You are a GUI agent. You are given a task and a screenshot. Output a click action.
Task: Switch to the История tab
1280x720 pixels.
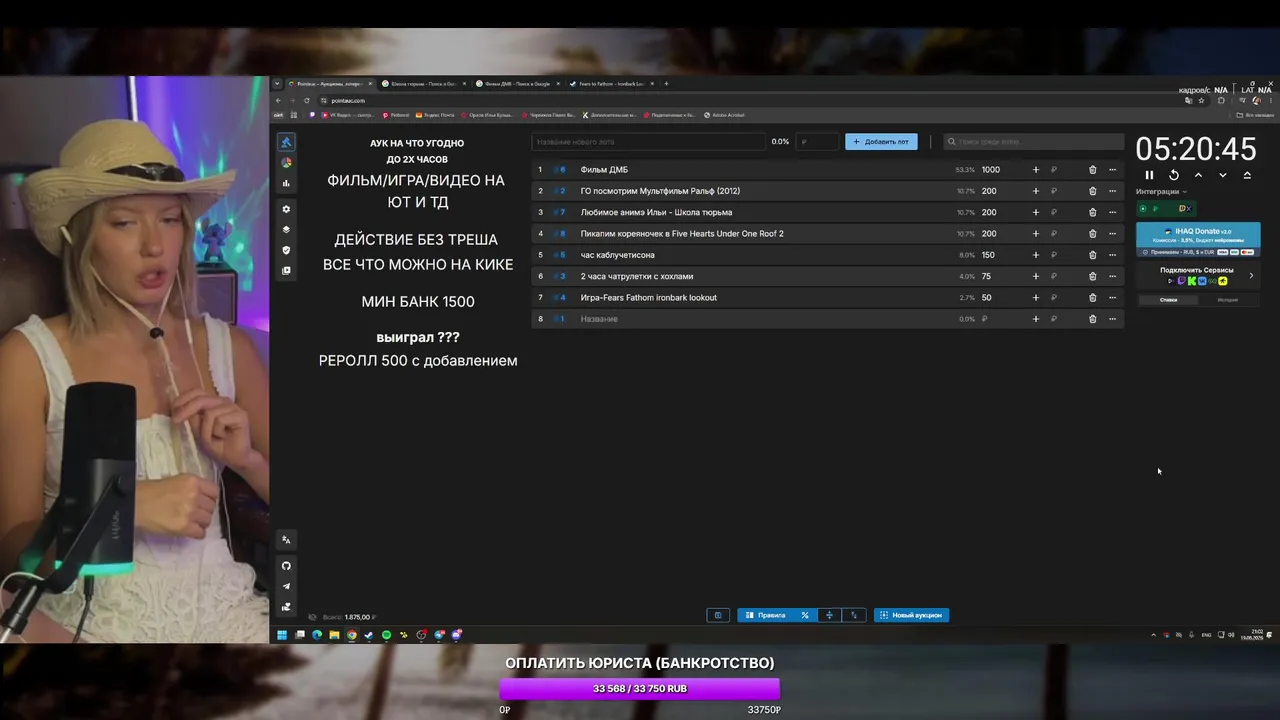point(1228,300)
